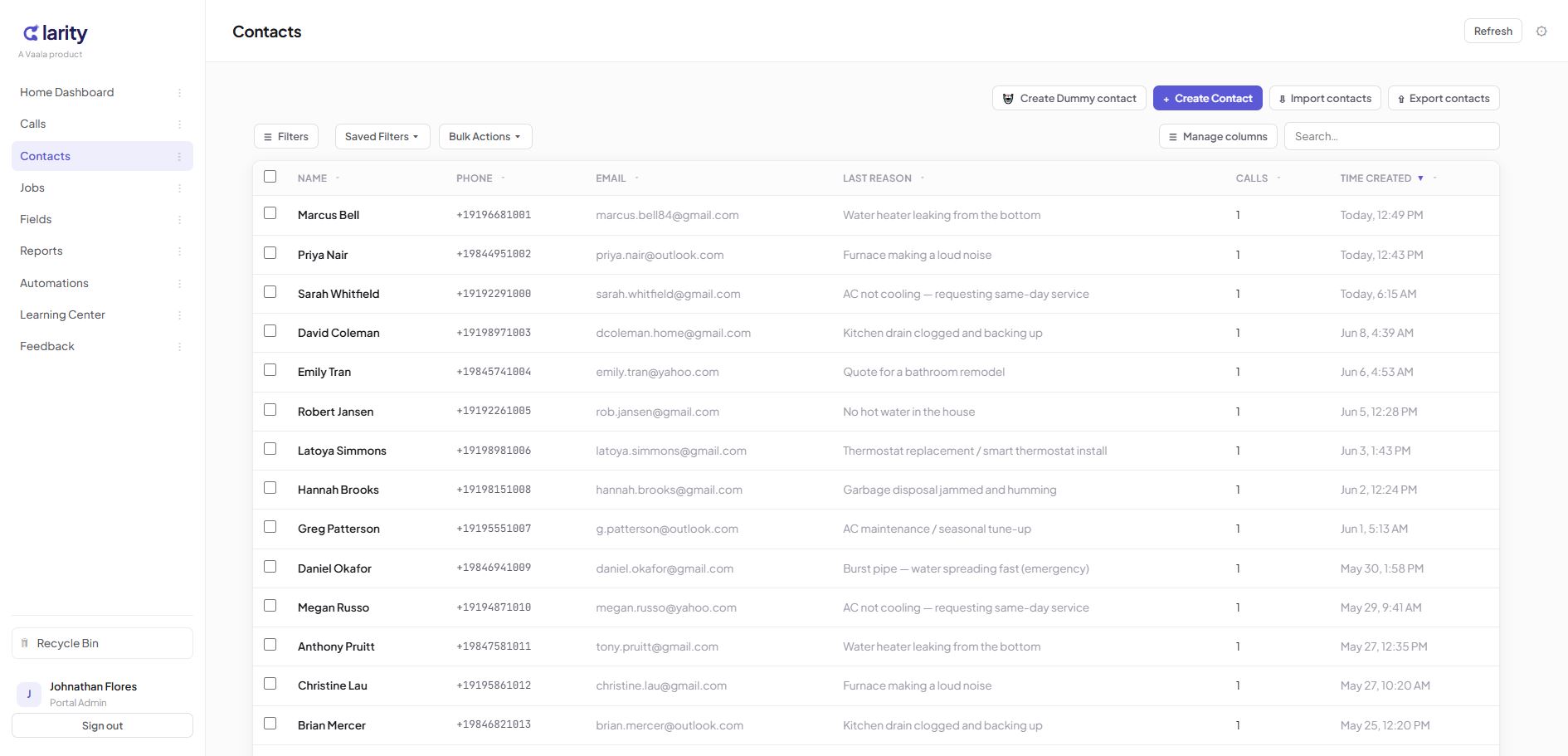Click christine.lau@gmail.com
The image size is (1568, 756).
click(x=661, y=685)
